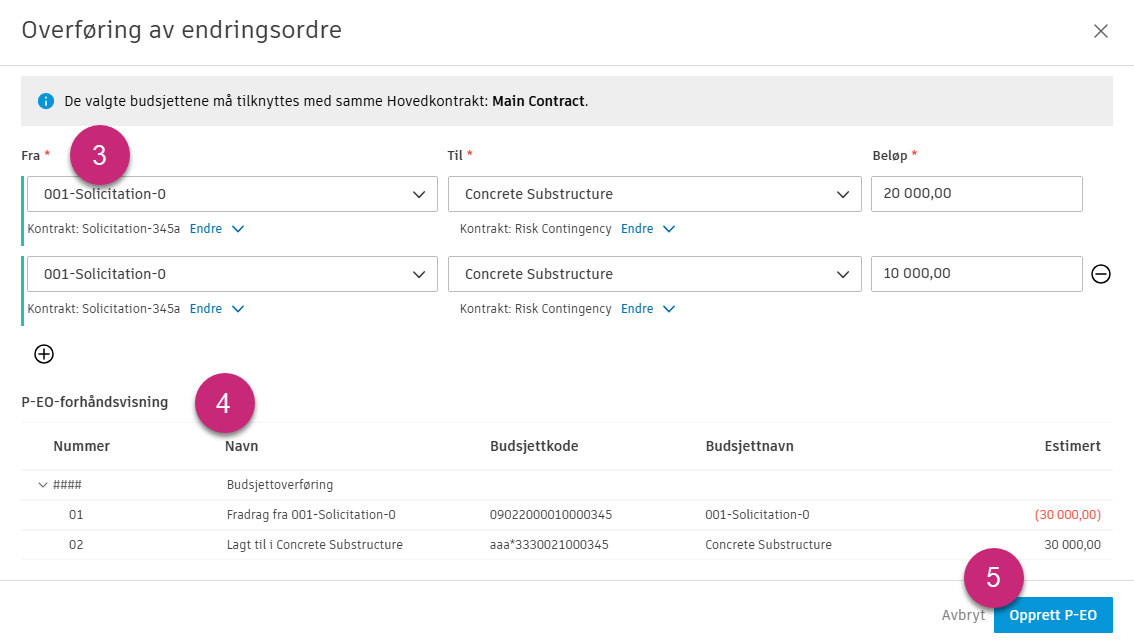
Task: Collapse the #### Budsjettoverføring preview row
Action: pos(42,484)
